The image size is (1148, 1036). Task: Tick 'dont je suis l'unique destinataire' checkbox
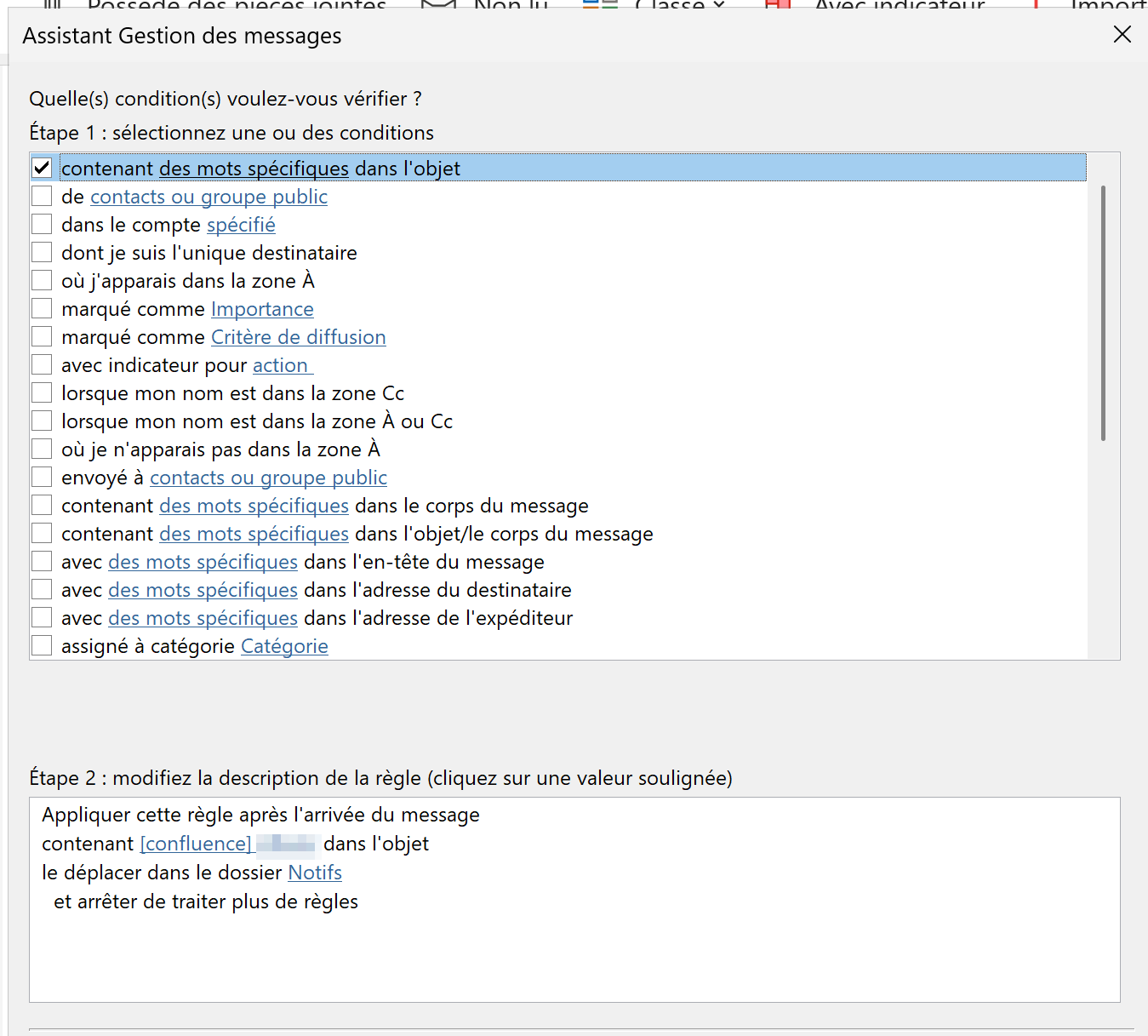(x=42, y=252)
